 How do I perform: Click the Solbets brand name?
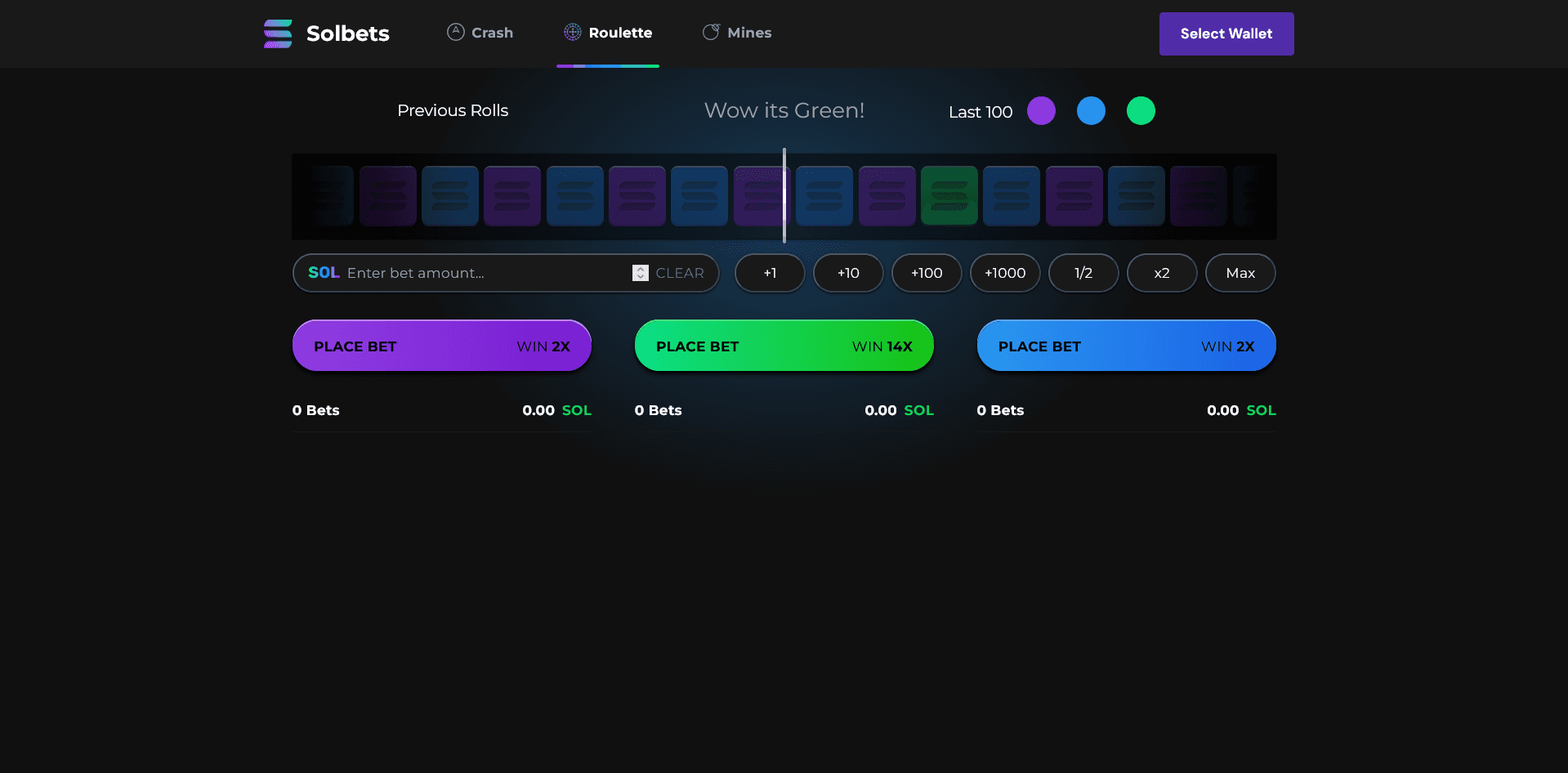click(x=348, y=34)
